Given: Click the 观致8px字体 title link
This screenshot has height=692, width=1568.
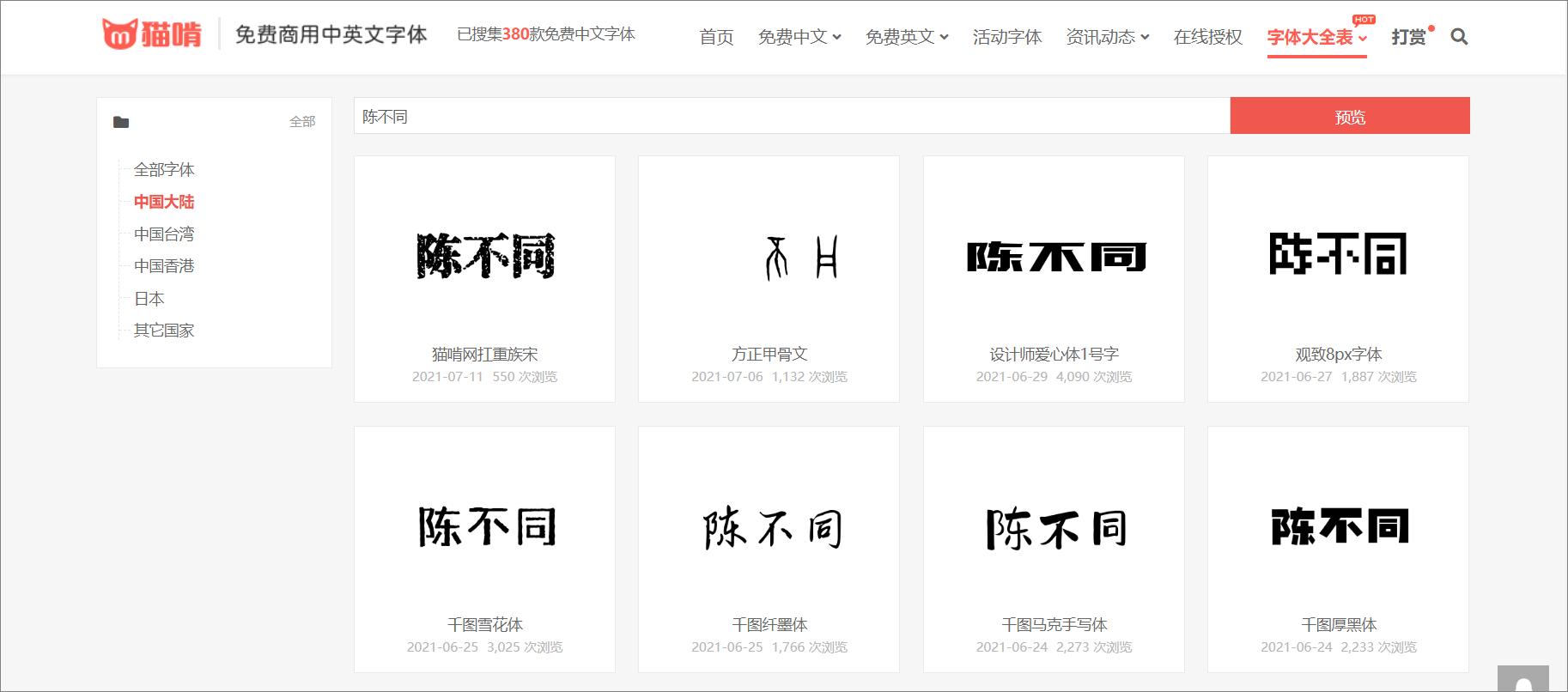Looking at the screenshot, I should coord(1339,354).
